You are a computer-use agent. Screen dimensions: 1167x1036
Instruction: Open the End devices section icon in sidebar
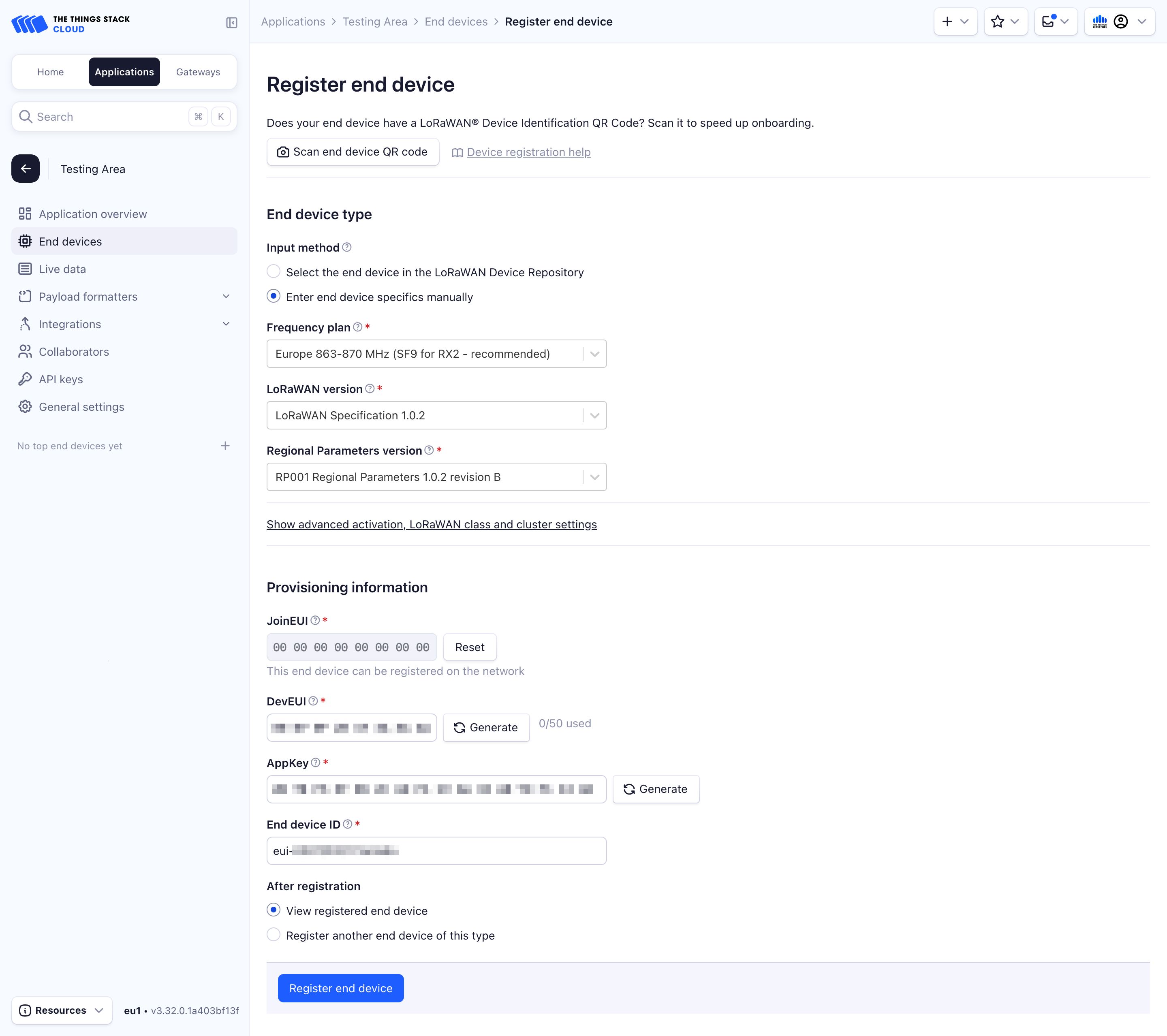coord(25,241)
